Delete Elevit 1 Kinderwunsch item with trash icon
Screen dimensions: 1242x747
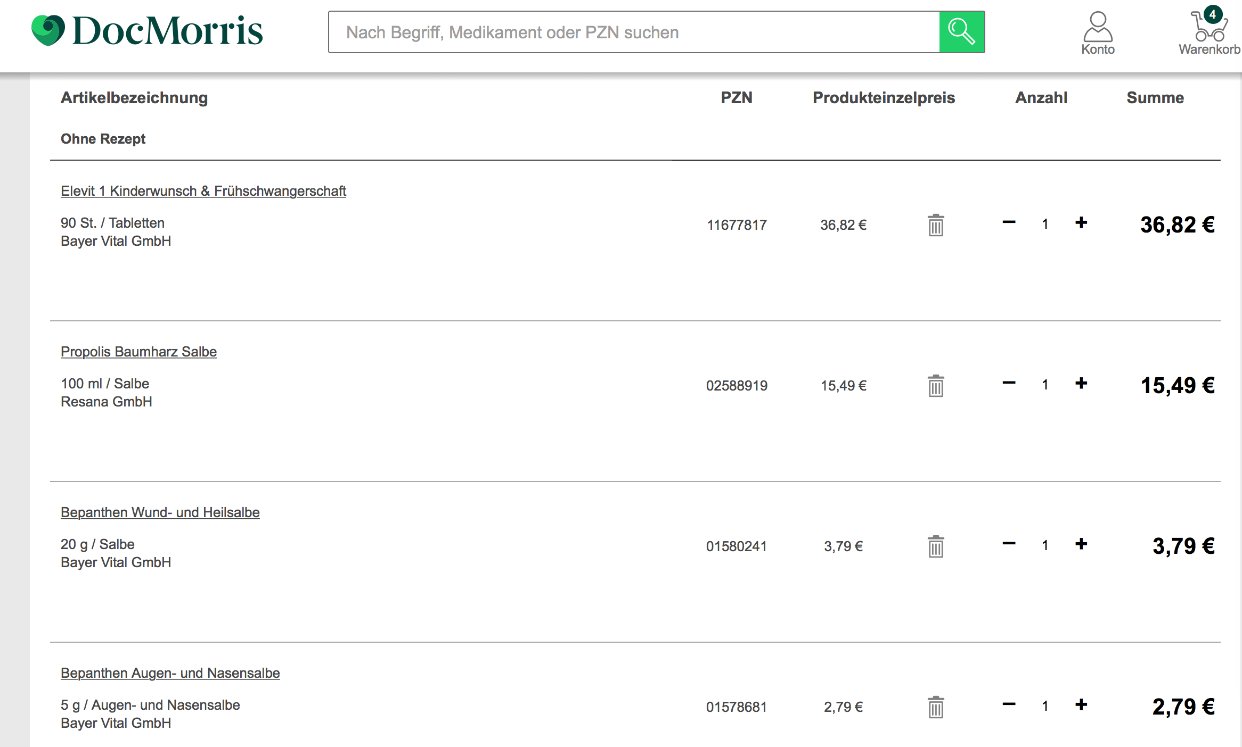coord(936,225)
